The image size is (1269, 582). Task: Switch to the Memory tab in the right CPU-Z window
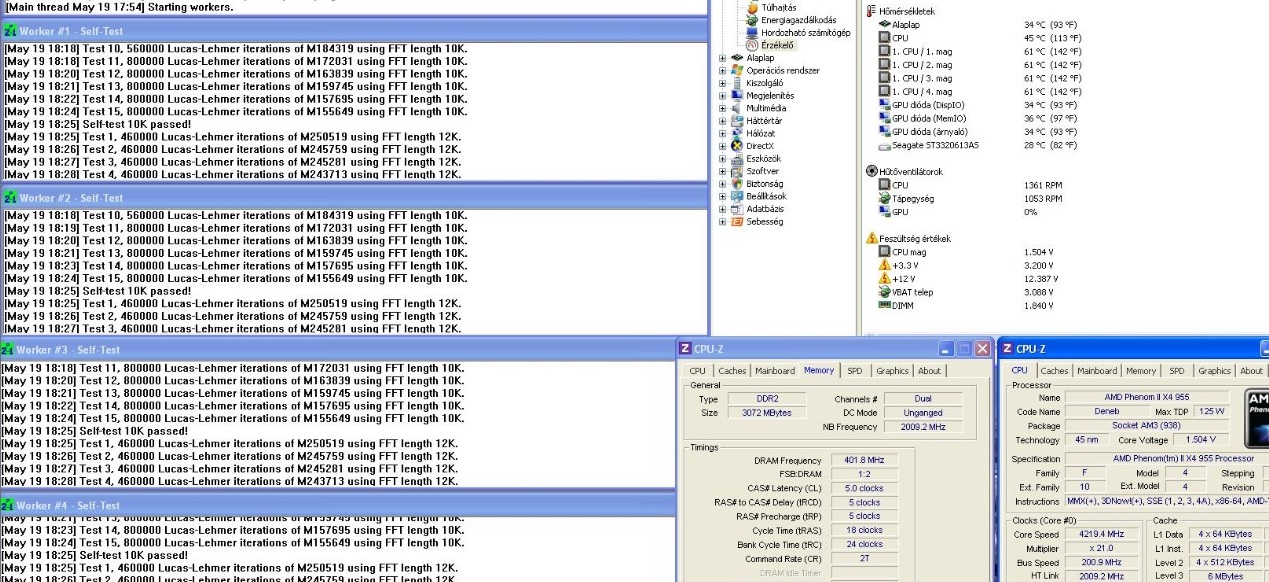[1141, 371]
